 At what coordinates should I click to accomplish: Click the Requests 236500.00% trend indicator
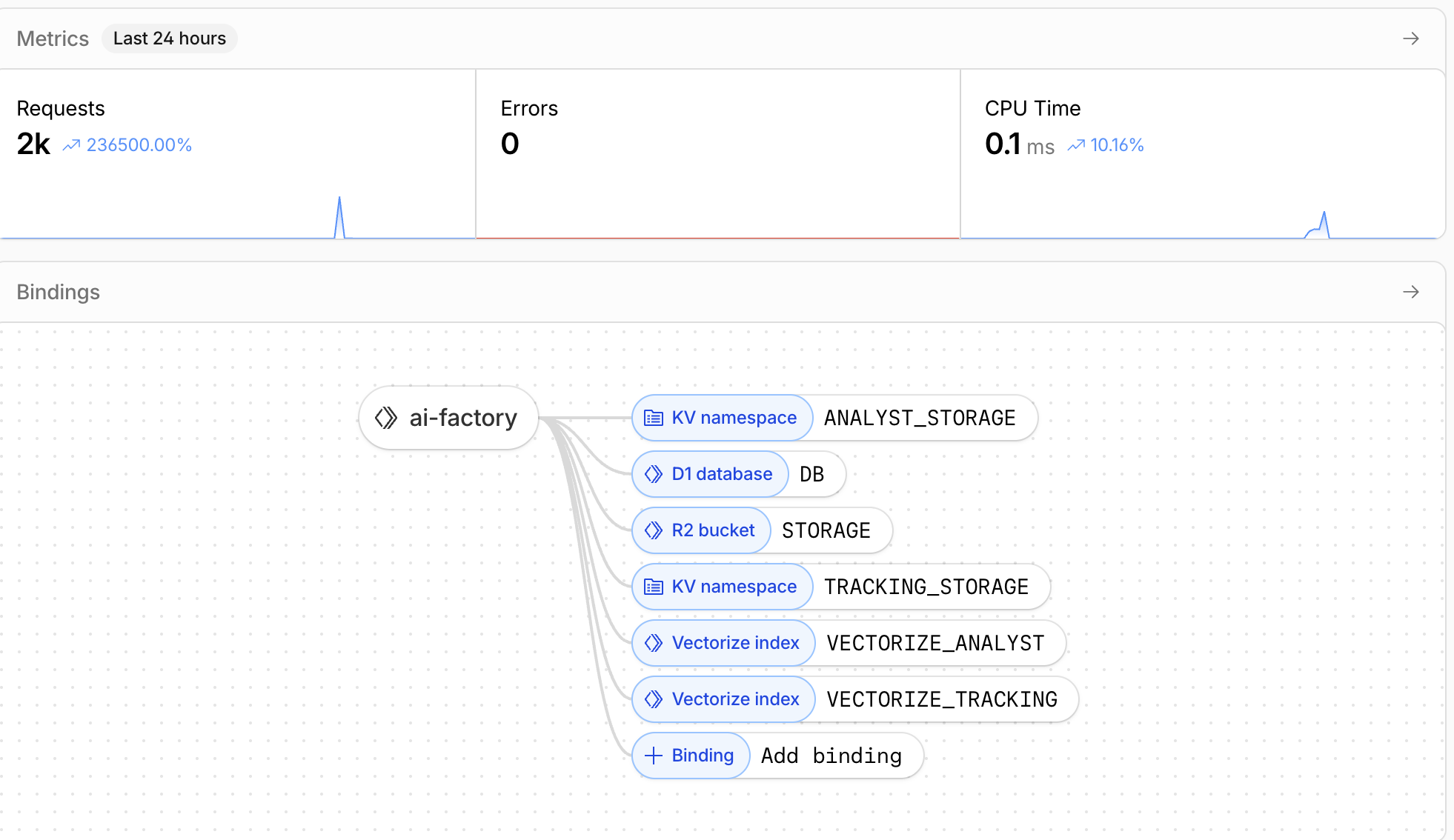coord(127,145)
